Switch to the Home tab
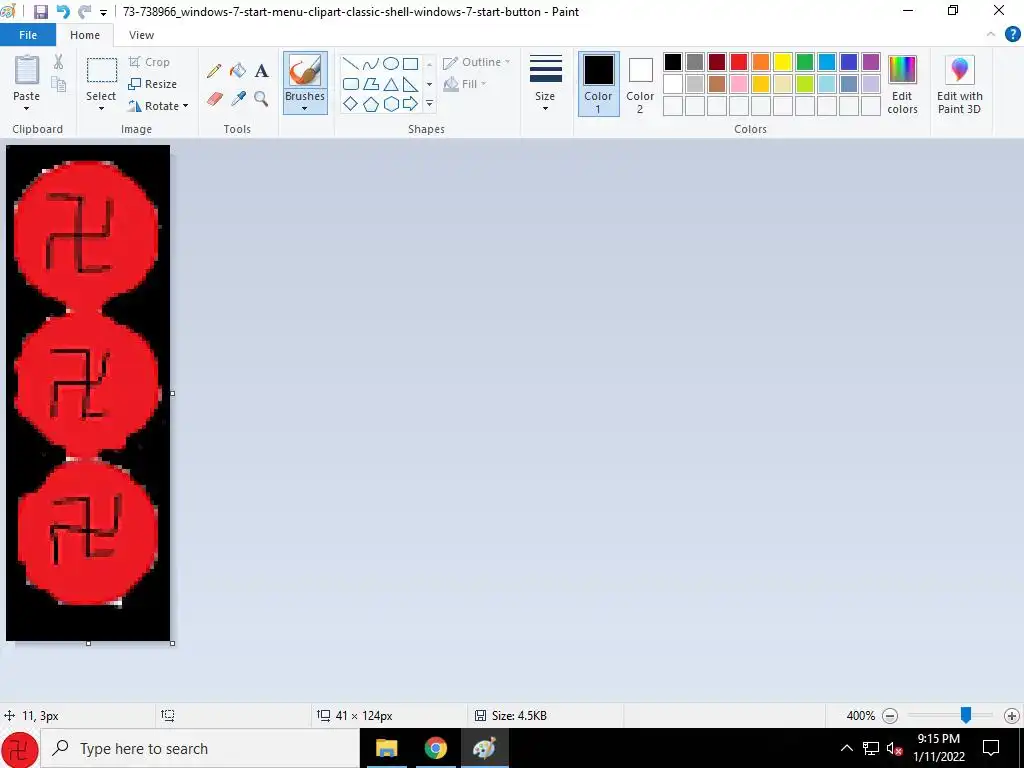The width and height of the screenshot is (1024, 768). 85,35
